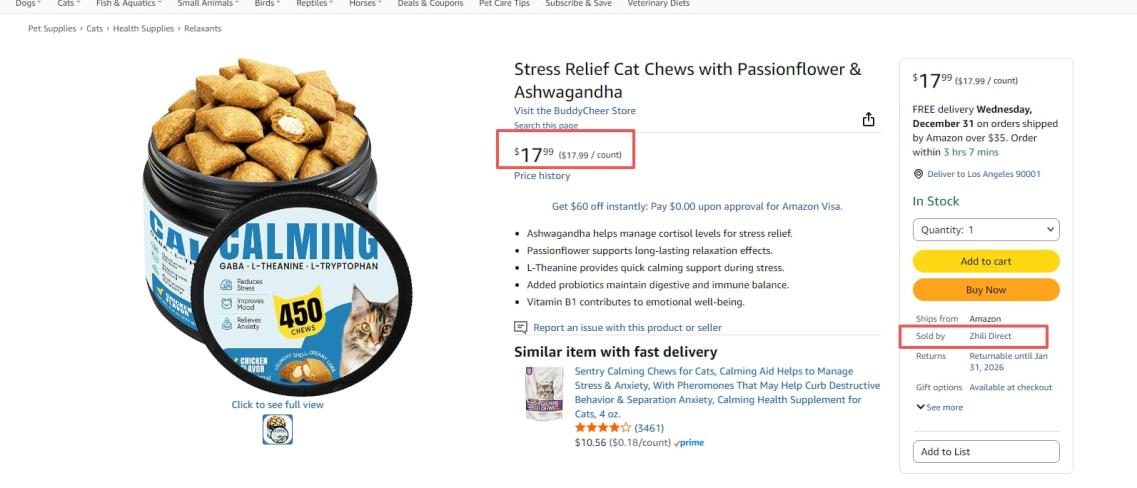Visit the BuddyCheer Store link
This screenshot has height=488, width=1137.
click(x=574, y=111)
